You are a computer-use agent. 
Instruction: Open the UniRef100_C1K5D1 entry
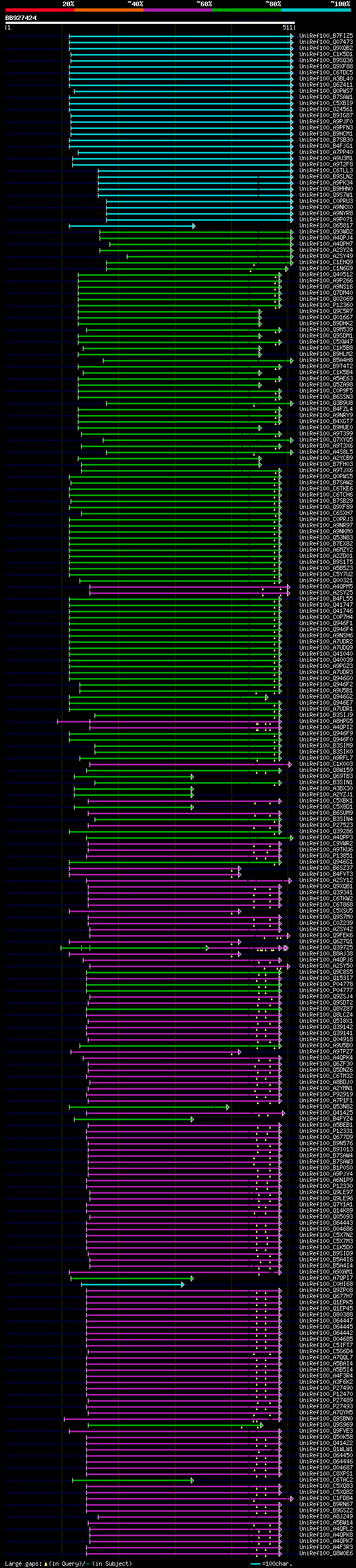(326, 54)
